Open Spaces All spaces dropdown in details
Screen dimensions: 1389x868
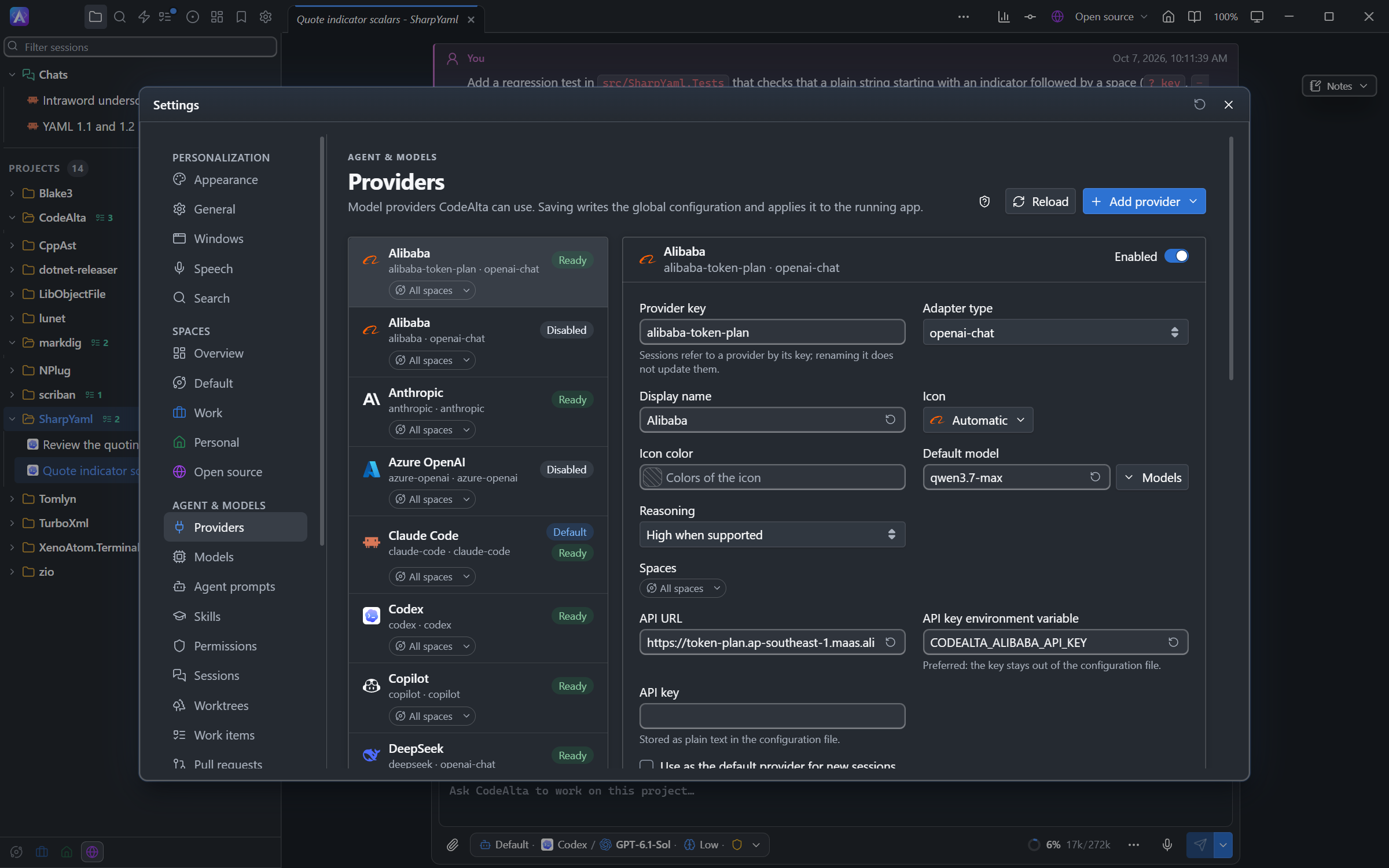click(x=682, y=588)
